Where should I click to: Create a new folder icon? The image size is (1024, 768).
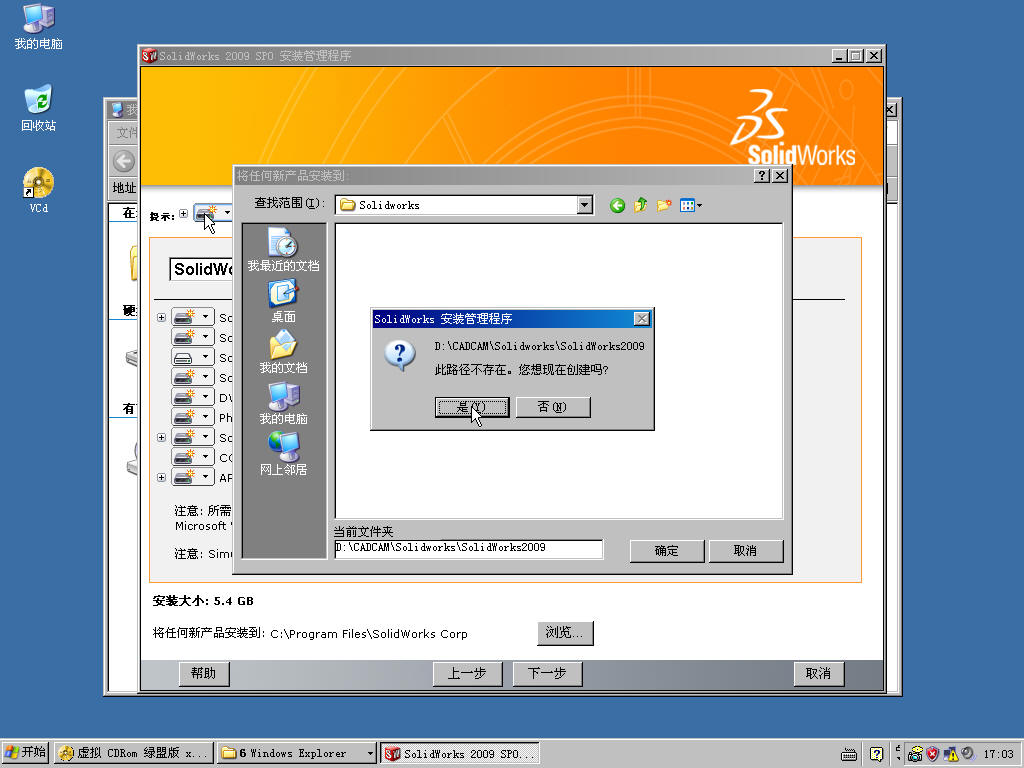click(664, 206)
